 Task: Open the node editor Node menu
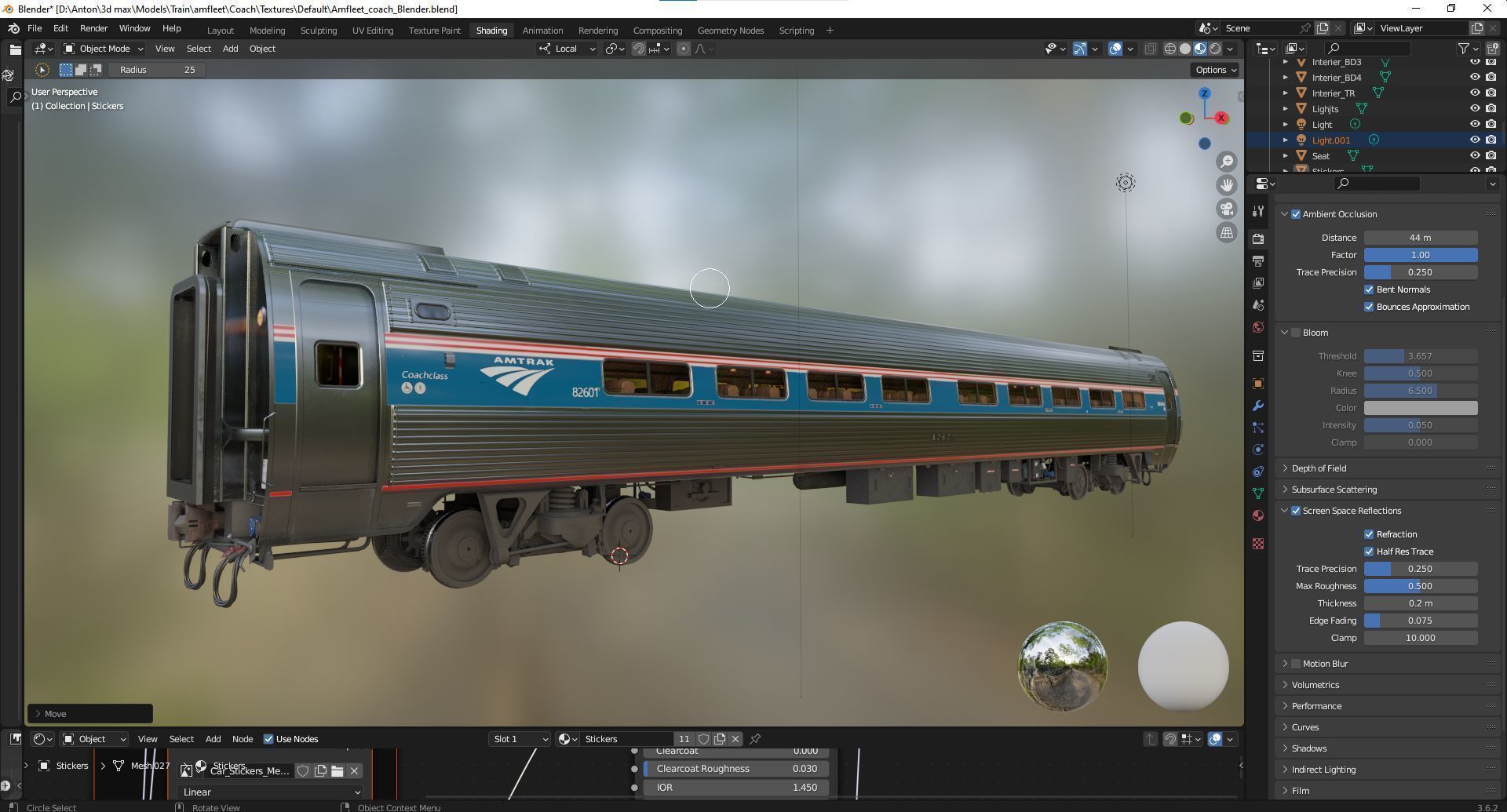coord(243,739)
